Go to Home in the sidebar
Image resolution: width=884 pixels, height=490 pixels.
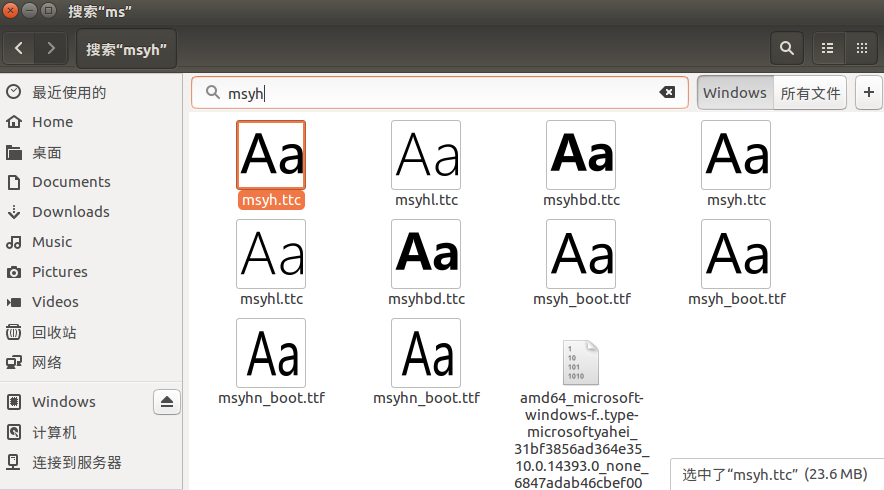(91, 122)
